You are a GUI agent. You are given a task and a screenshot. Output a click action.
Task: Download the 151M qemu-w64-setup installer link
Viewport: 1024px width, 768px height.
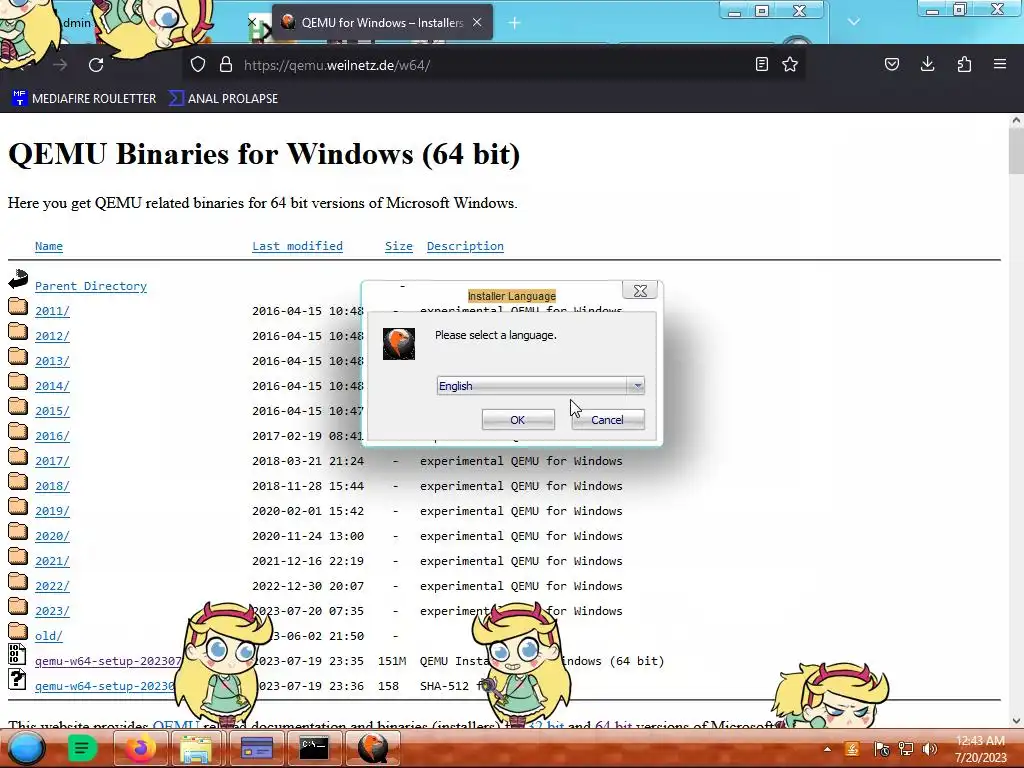pos(108,661)
